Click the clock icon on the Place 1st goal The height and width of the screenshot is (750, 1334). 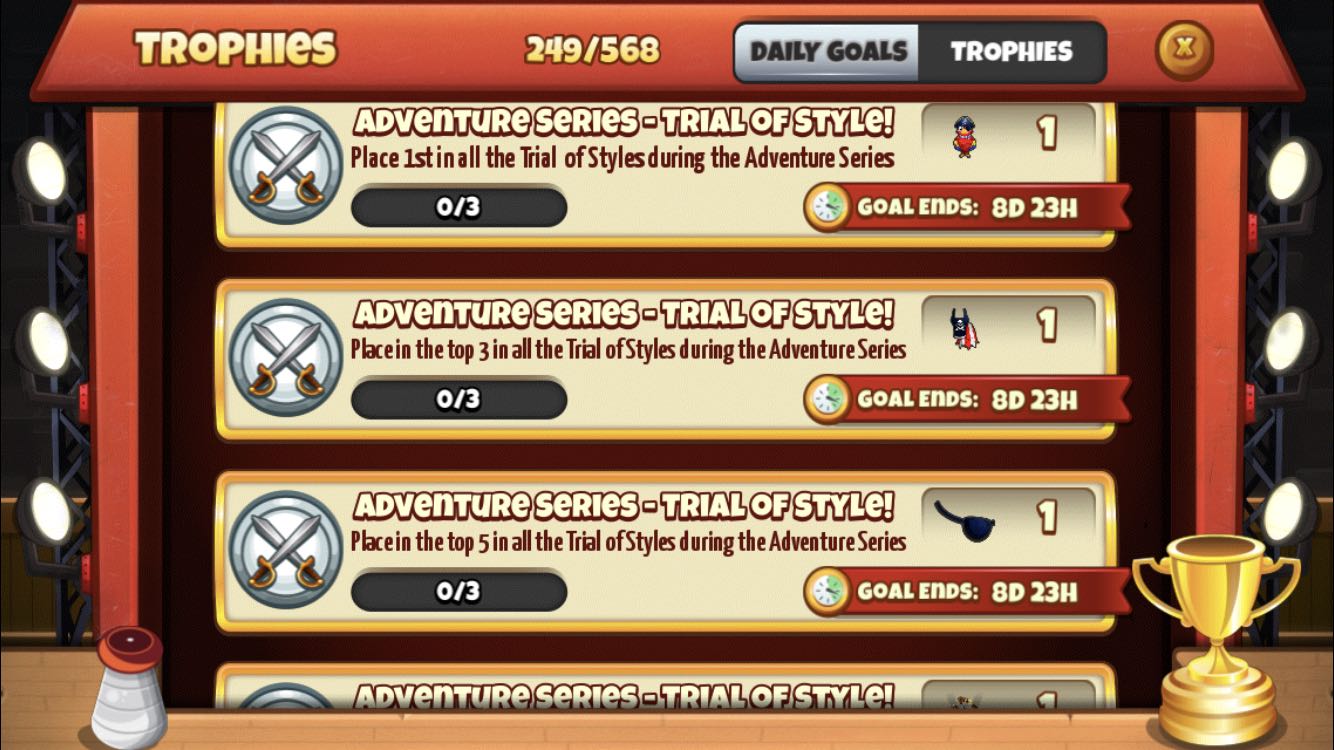tap(828, 207)
